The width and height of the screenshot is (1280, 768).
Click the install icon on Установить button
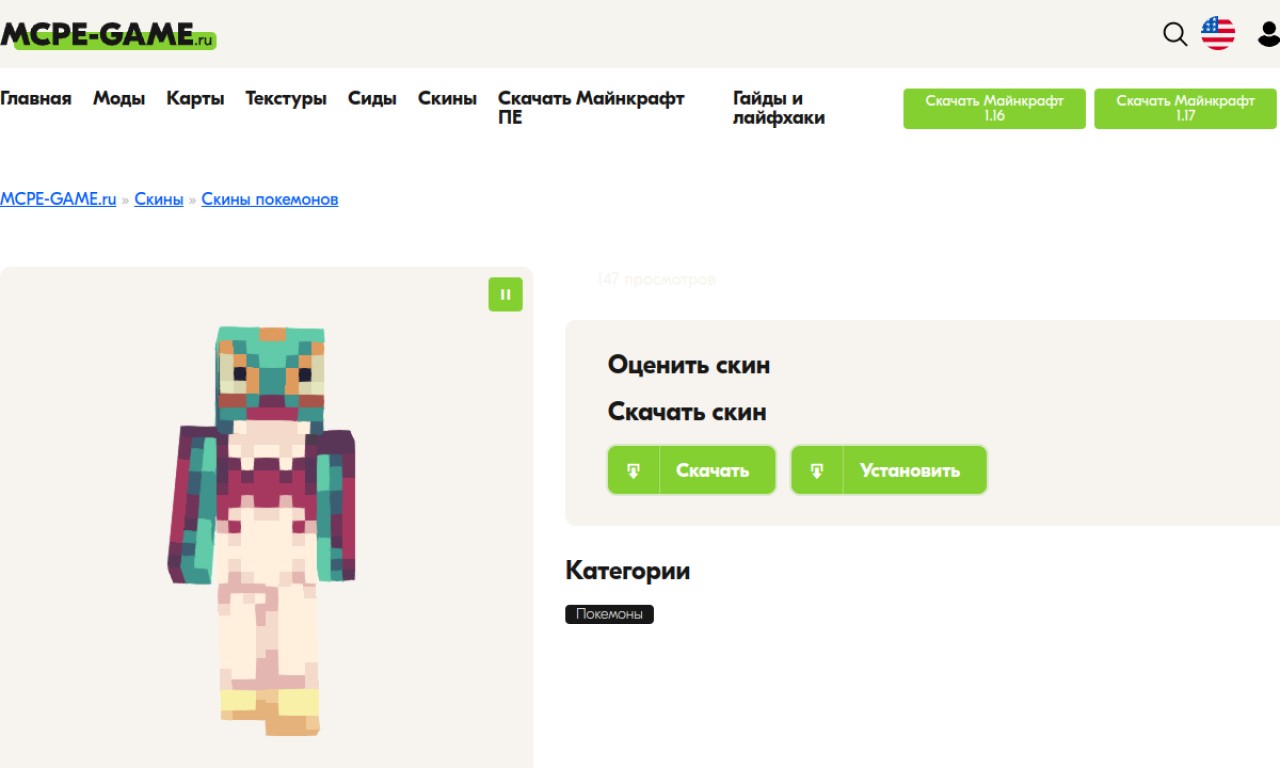817,470
